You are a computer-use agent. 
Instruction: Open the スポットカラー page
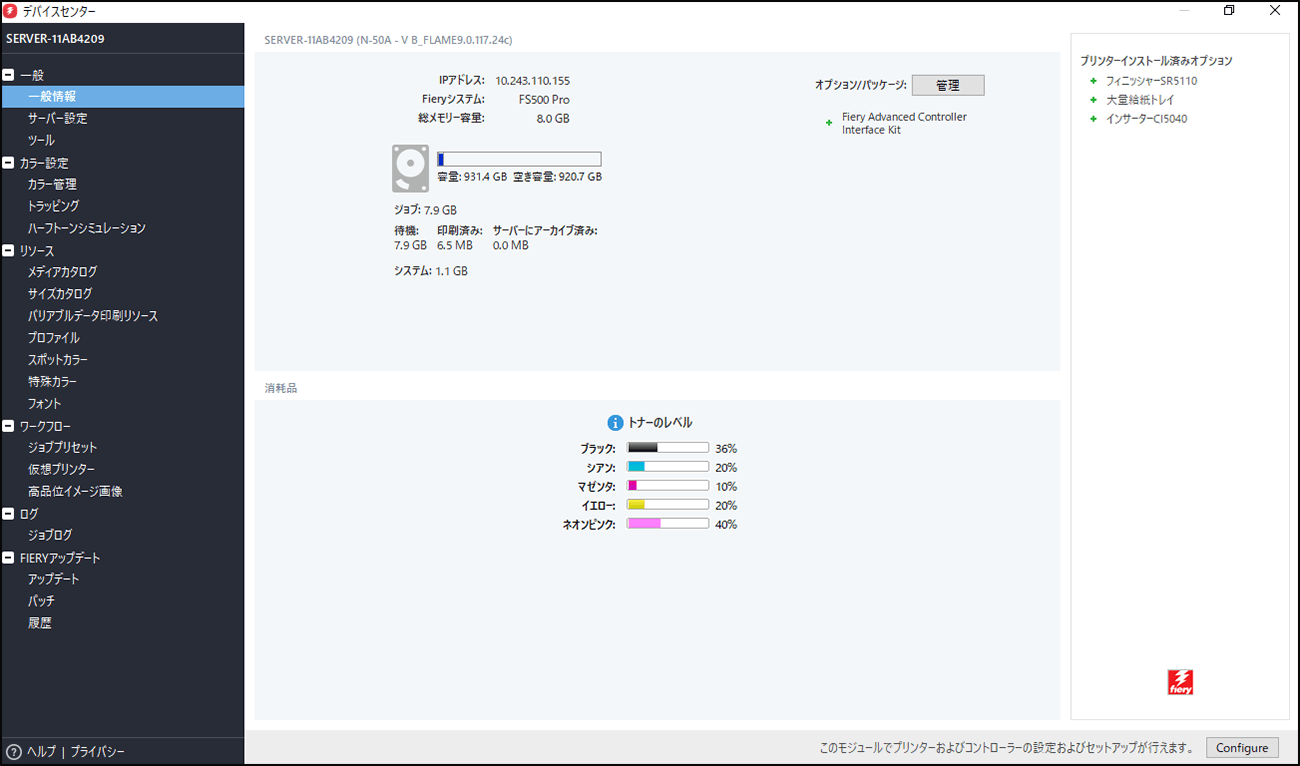click(x=57, y=360)
